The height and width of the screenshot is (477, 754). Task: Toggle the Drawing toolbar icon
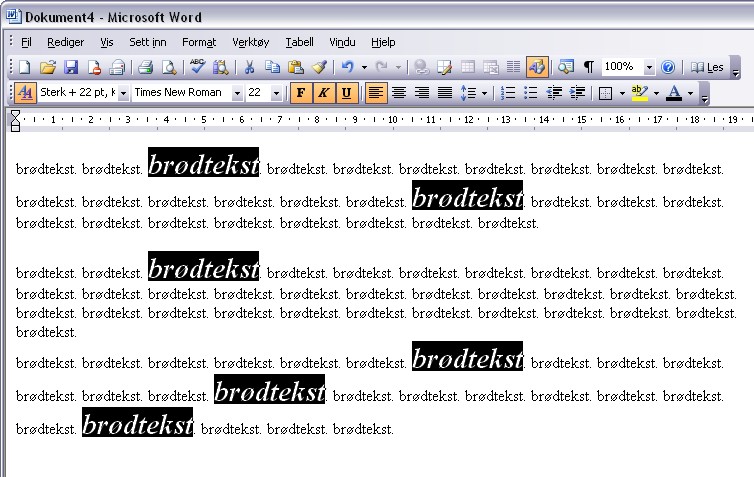537,67
